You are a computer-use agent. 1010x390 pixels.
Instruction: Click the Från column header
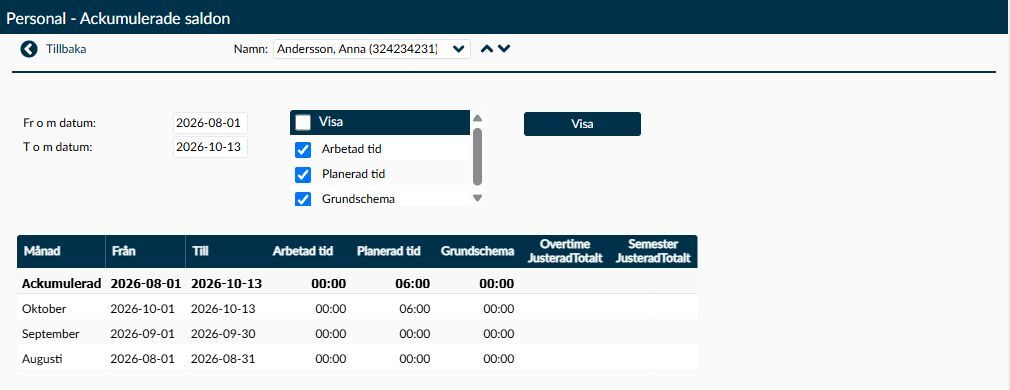pyautogui.click(x=146, y=251)
